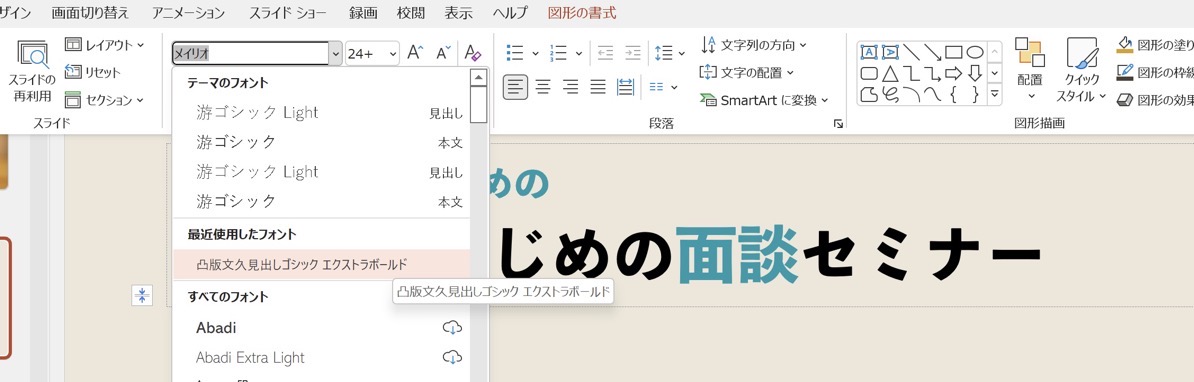Open the Help (ヘルプ) tab

click(509, 13)
